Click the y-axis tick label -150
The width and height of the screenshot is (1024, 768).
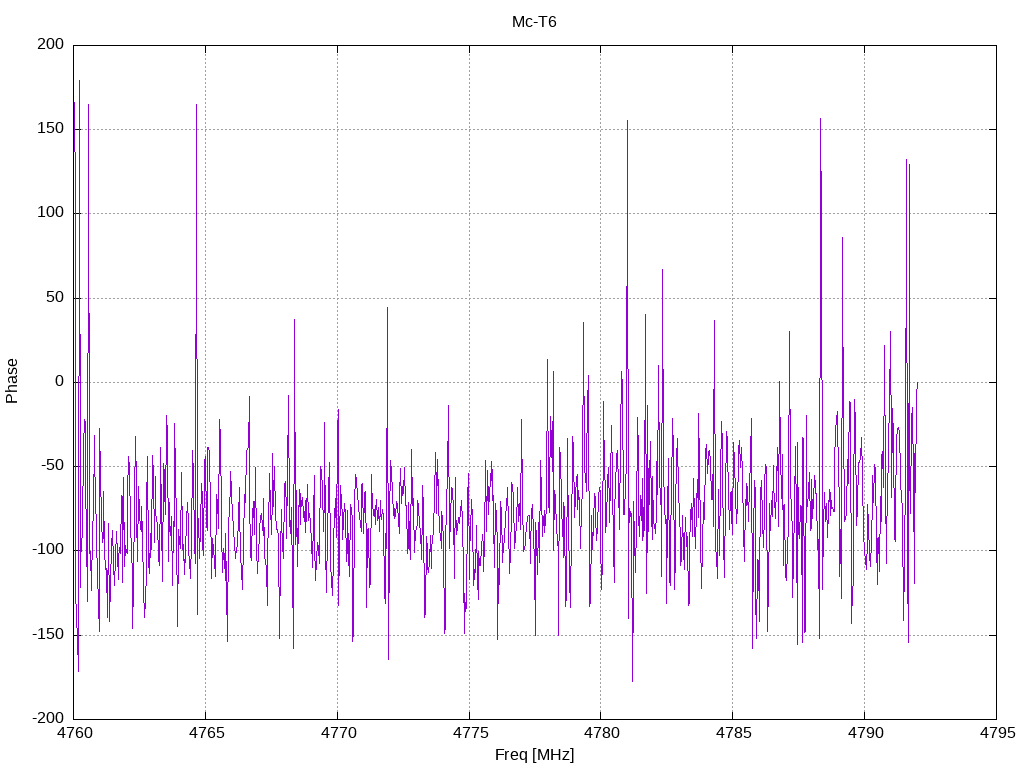point(48,634)
